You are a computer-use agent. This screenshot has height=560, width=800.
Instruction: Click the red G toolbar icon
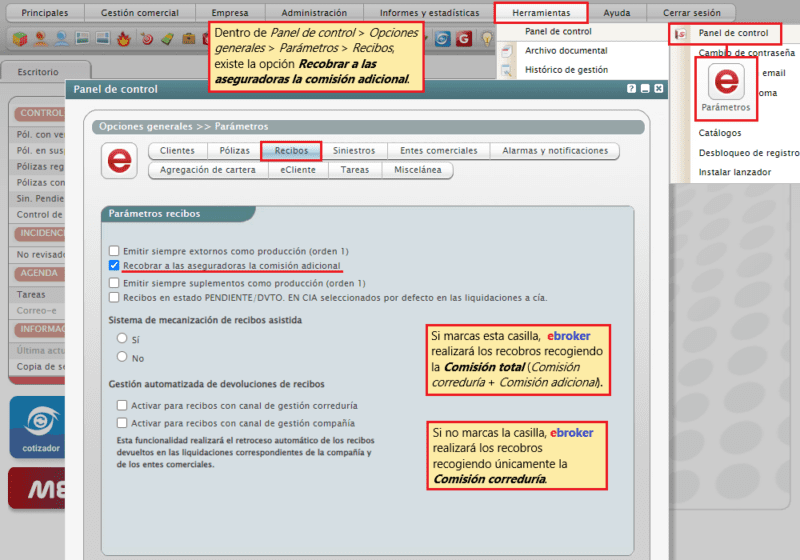click(x=464, y=39)
